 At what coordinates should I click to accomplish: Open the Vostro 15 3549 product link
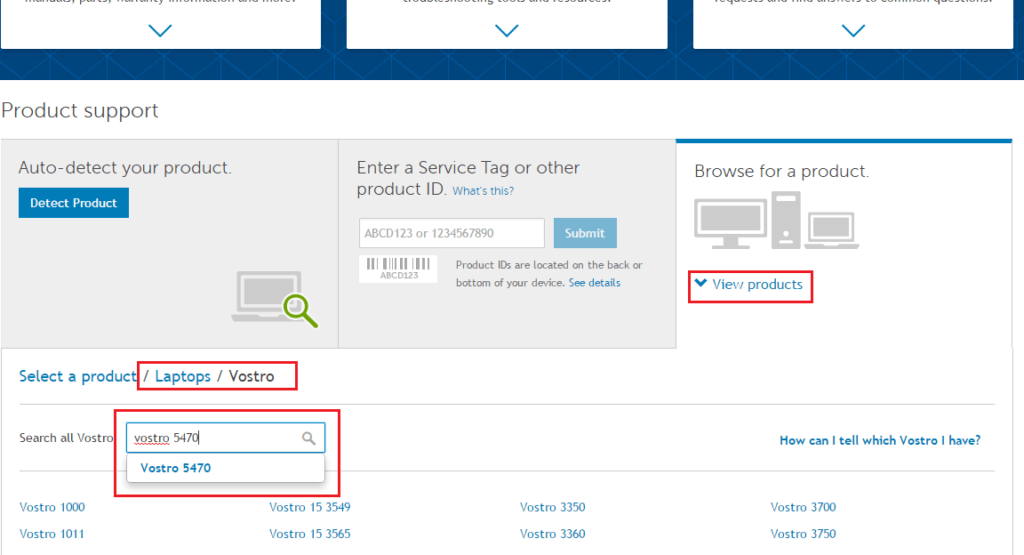tap(310, 507)
